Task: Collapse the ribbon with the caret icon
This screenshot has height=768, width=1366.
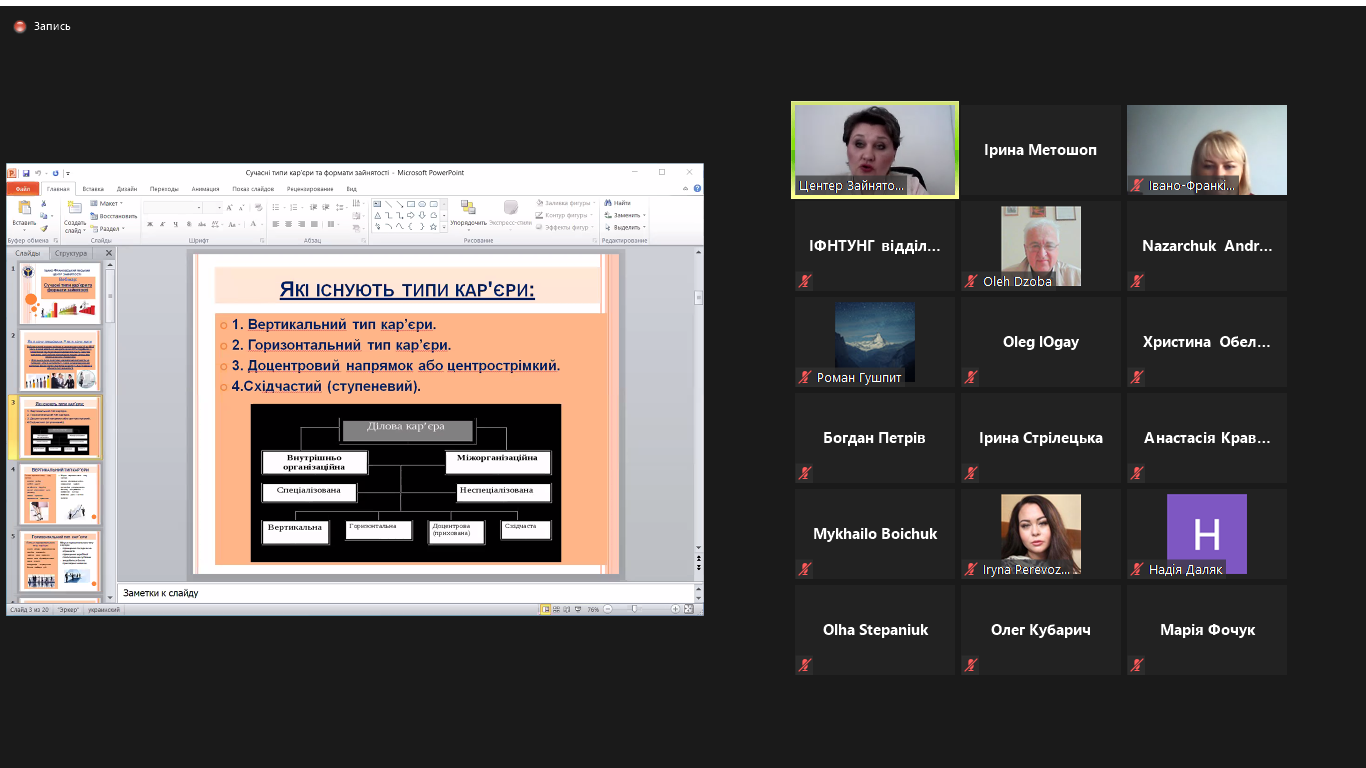Action: pos(685,188)
